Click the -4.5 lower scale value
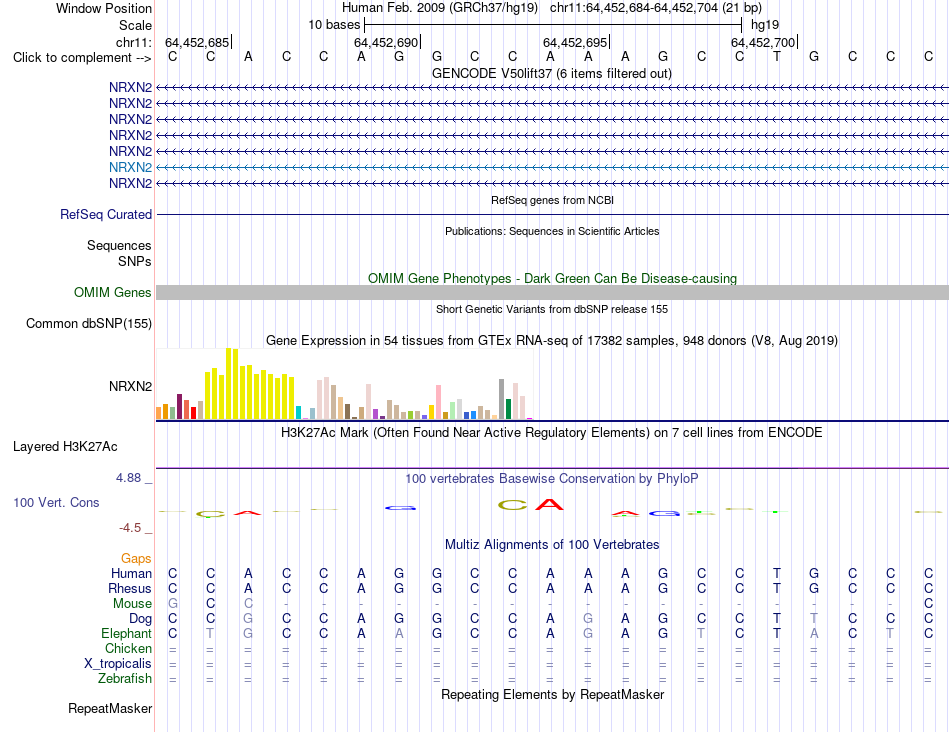This screenshot has height=732, width=950. click(130, 528)
